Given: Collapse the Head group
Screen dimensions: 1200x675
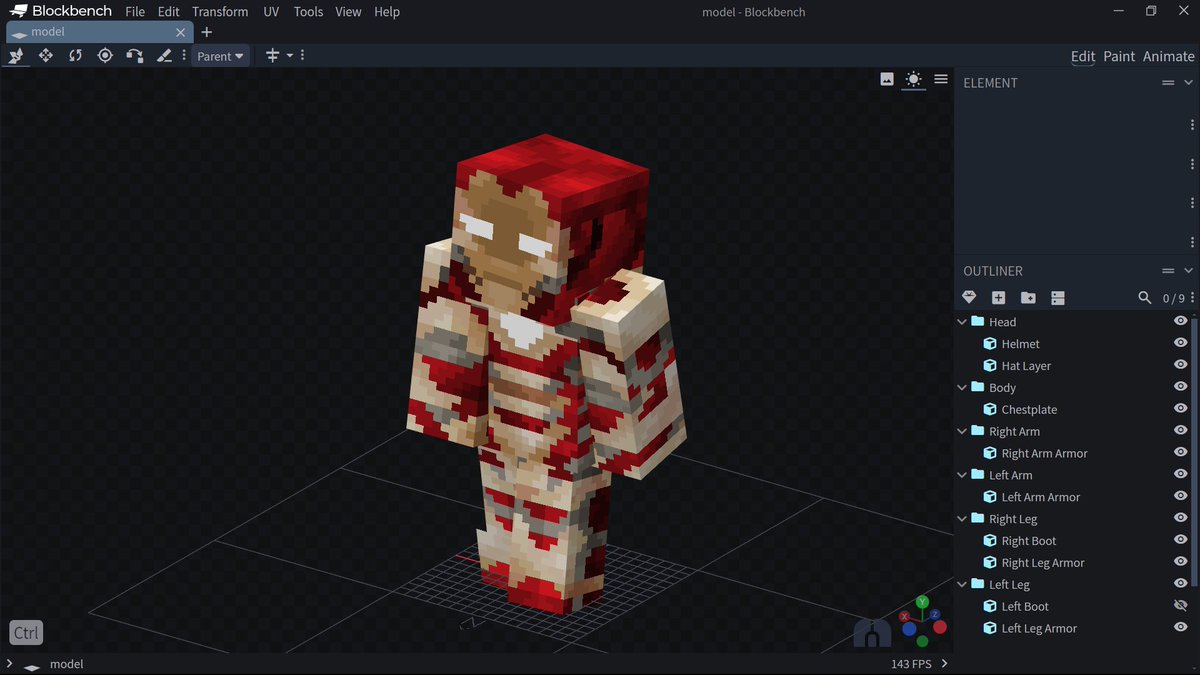Looking at the screenshot, I should click(963, 322).
